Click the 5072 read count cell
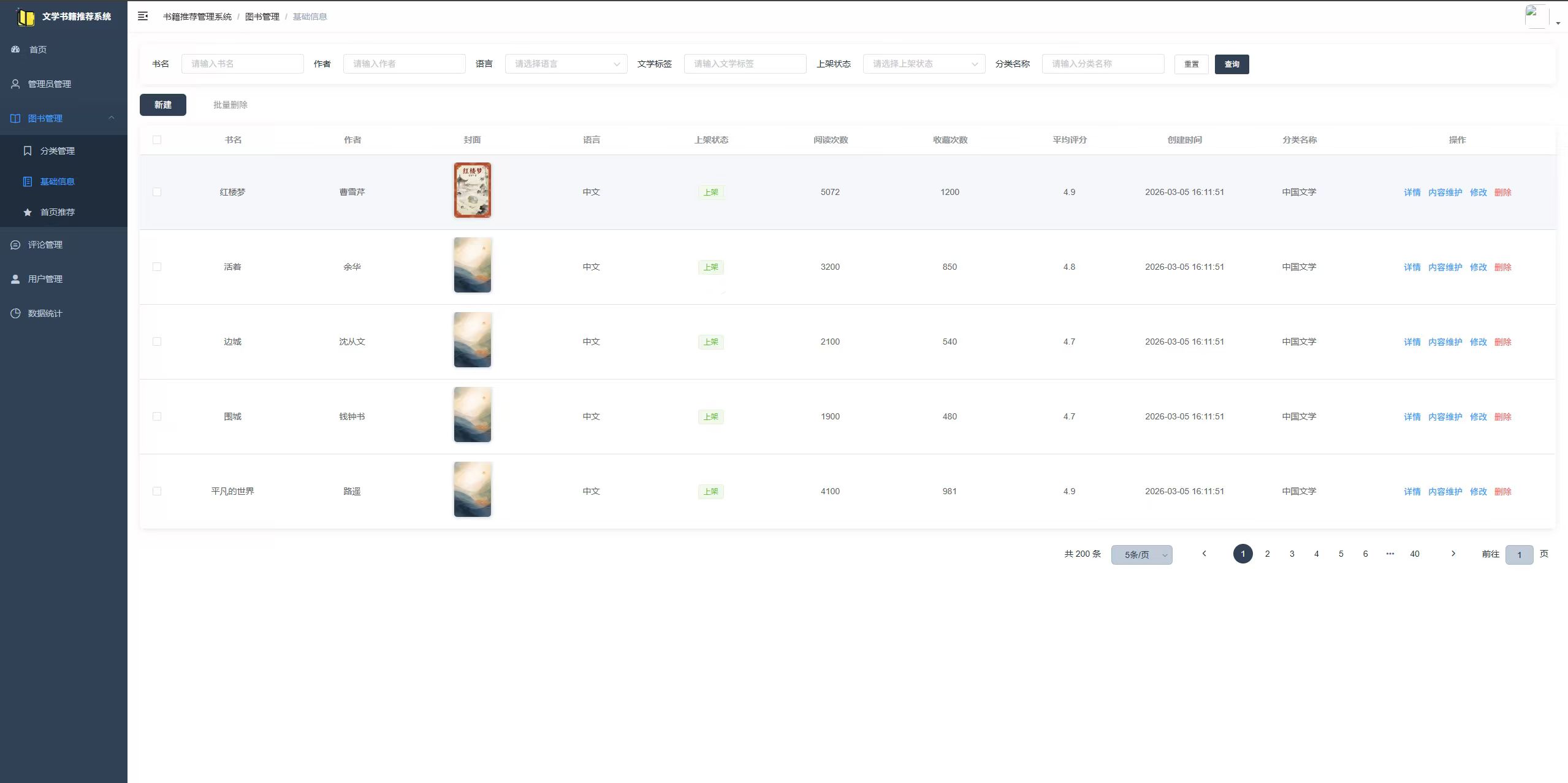Screen dimensions: 1568x783 [830, 192]
